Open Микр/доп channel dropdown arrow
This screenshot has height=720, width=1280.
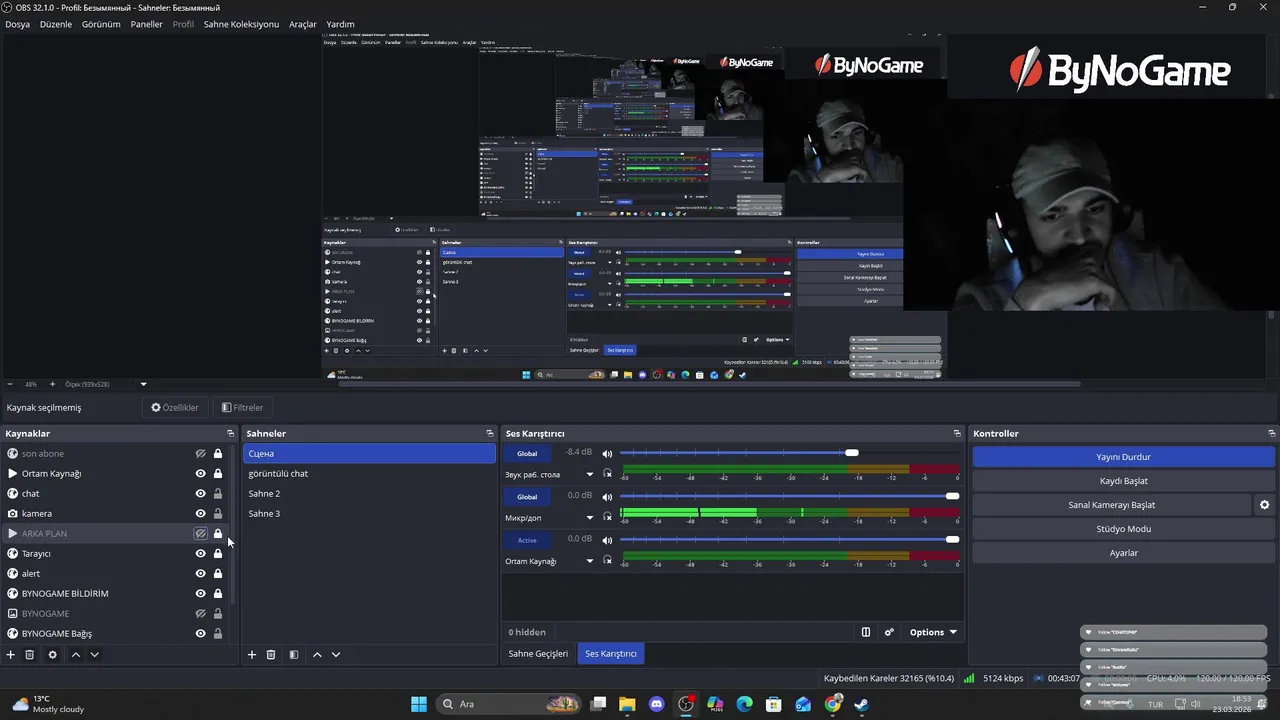point(589,517)
